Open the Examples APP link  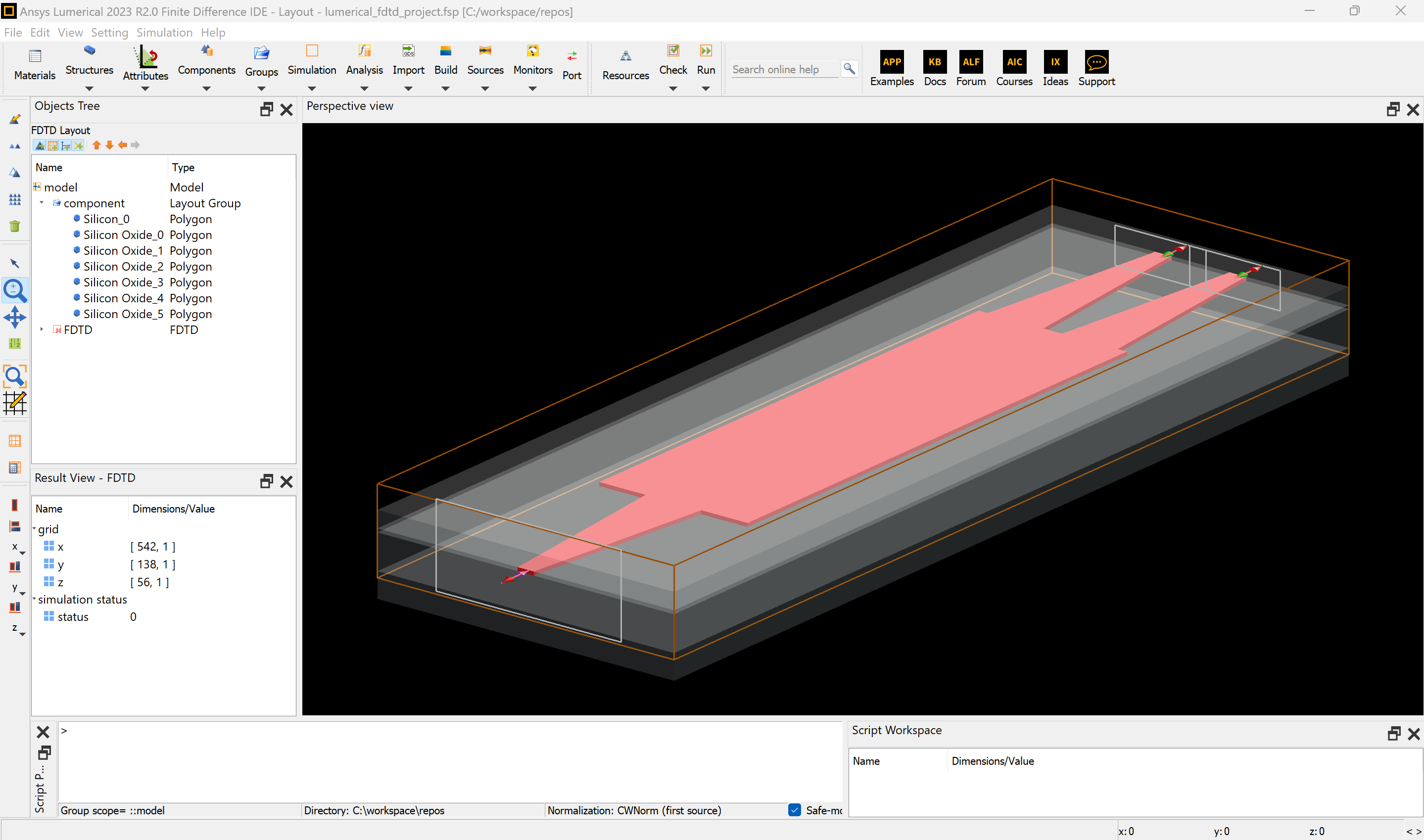point(892,62)
